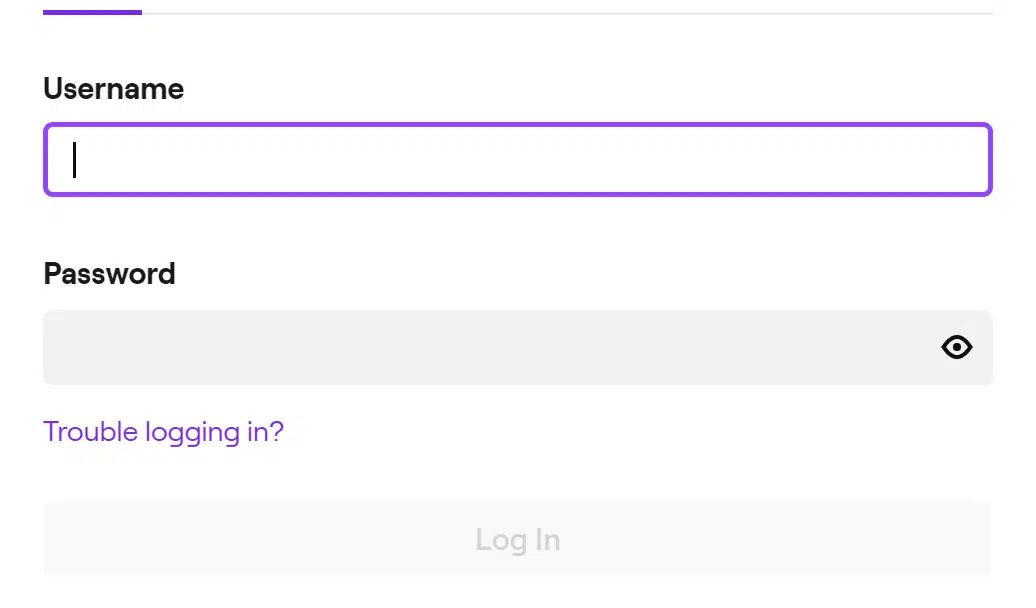Reveal typed password with eye icon
Screen dimensions: 1036x608
click(x=957, y=347)
